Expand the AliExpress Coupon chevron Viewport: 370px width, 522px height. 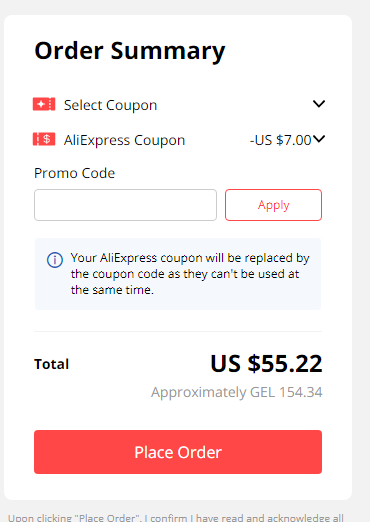point(319,139)
